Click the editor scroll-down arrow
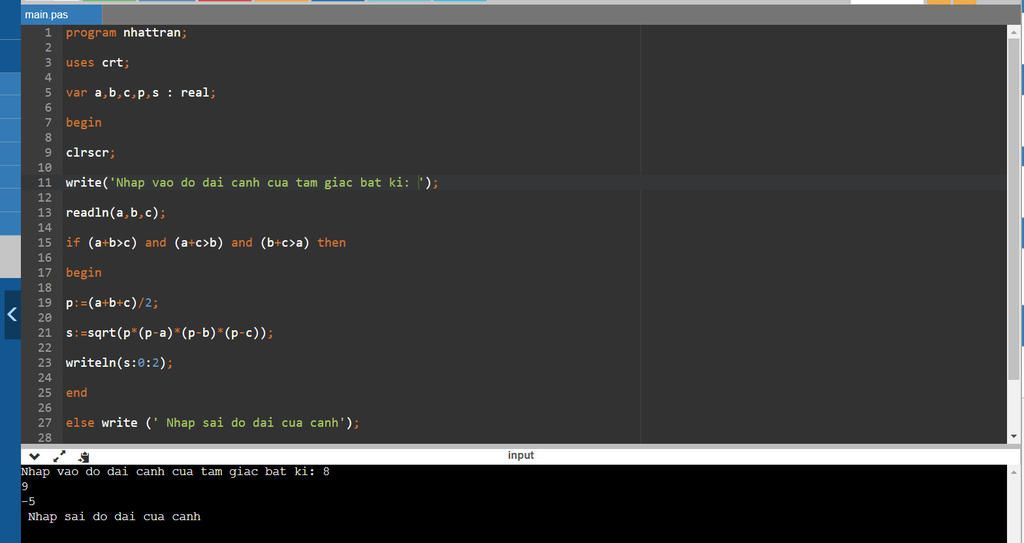Screen dimensions: 1024x543 1014,436
